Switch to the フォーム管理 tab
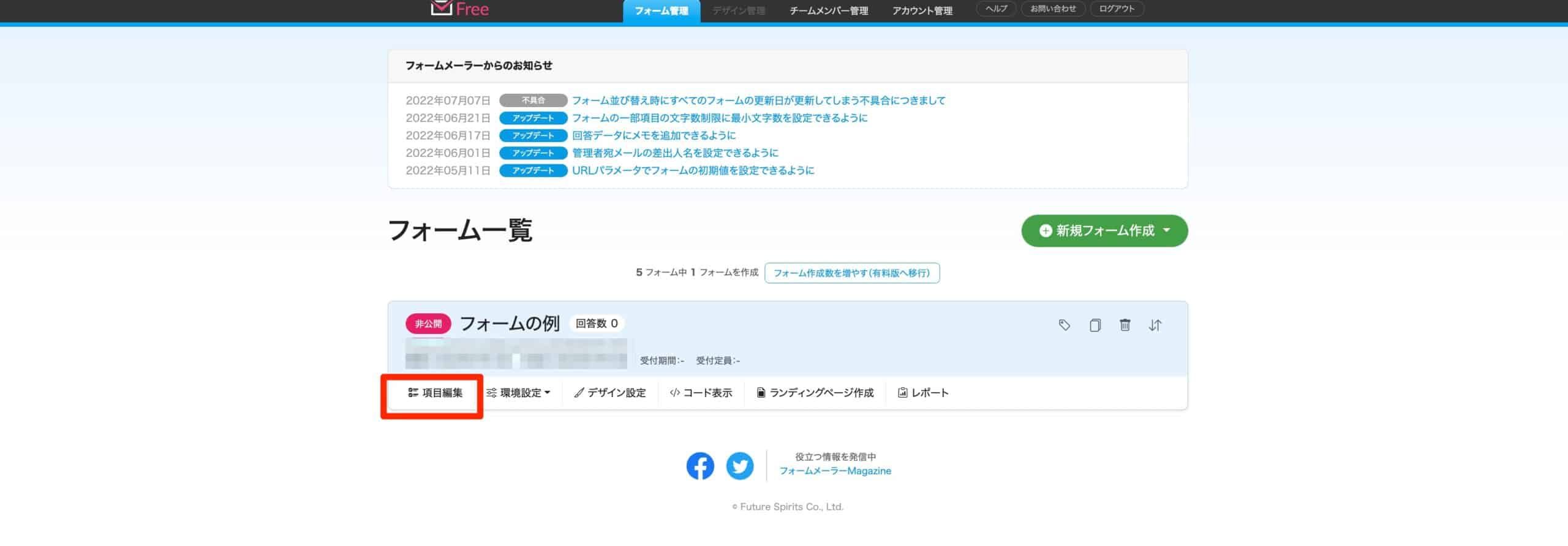This screenshot has width=1568, height=546. pos(661,10)
